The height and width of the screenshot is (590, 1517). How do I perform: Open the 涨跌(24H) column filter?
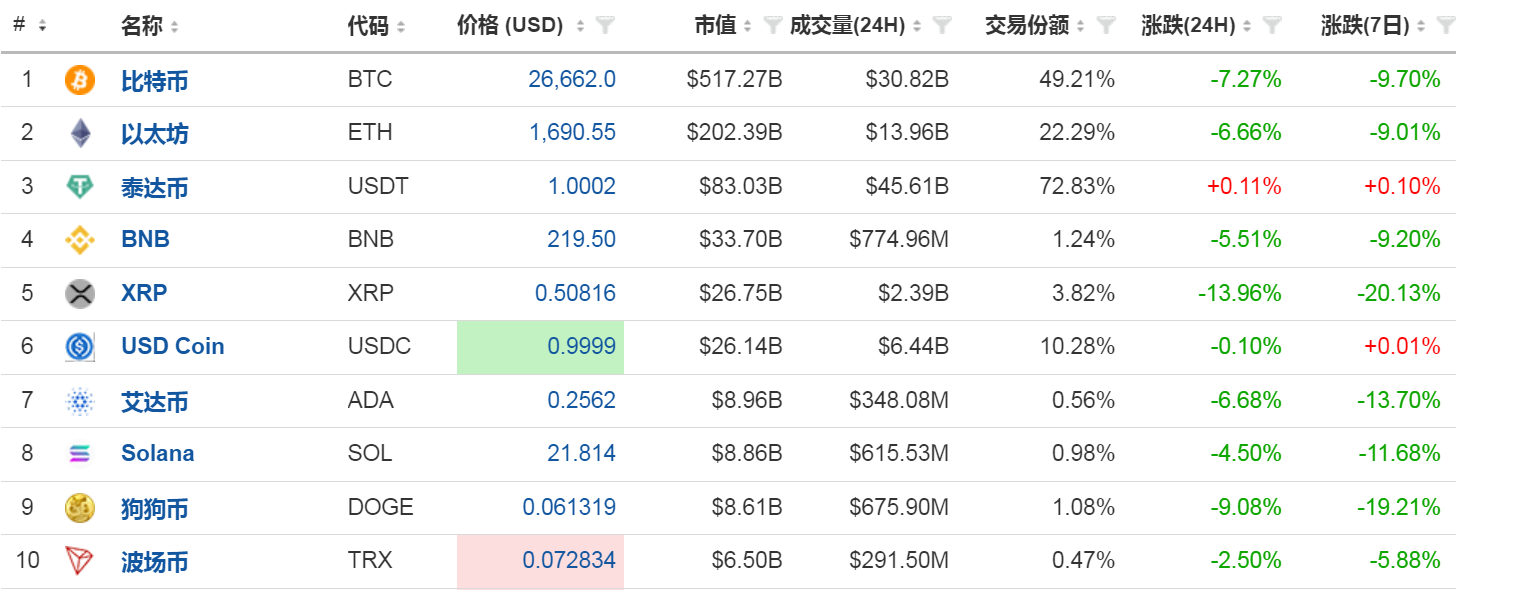click(1271, 26)
